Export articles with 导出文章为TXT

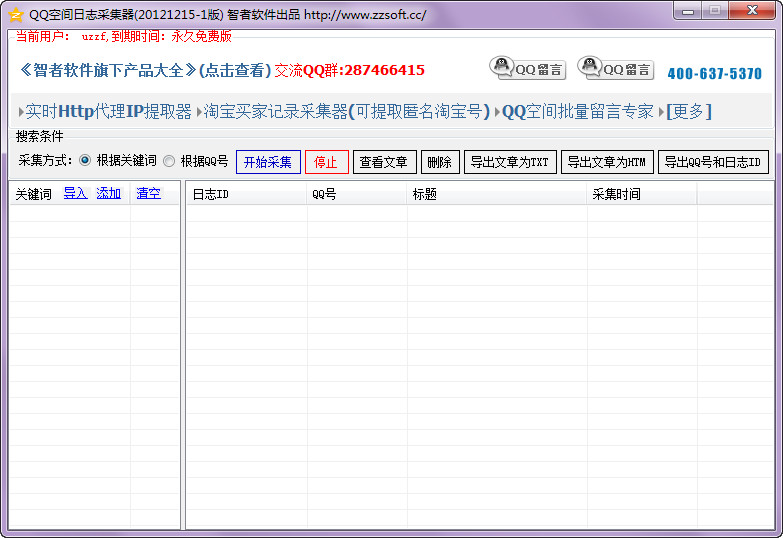click(510, 162)
